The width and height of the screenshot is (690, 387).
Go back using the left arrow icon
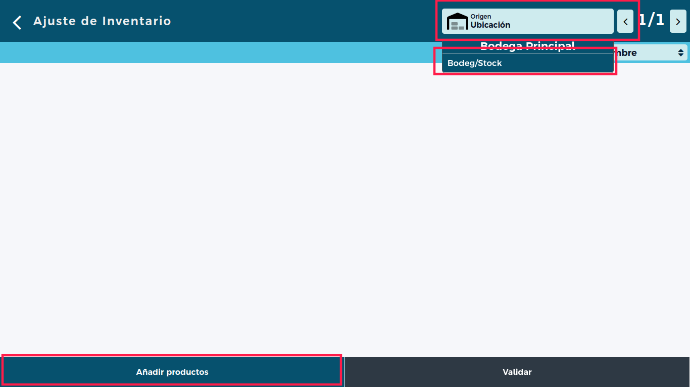point(17,22)
